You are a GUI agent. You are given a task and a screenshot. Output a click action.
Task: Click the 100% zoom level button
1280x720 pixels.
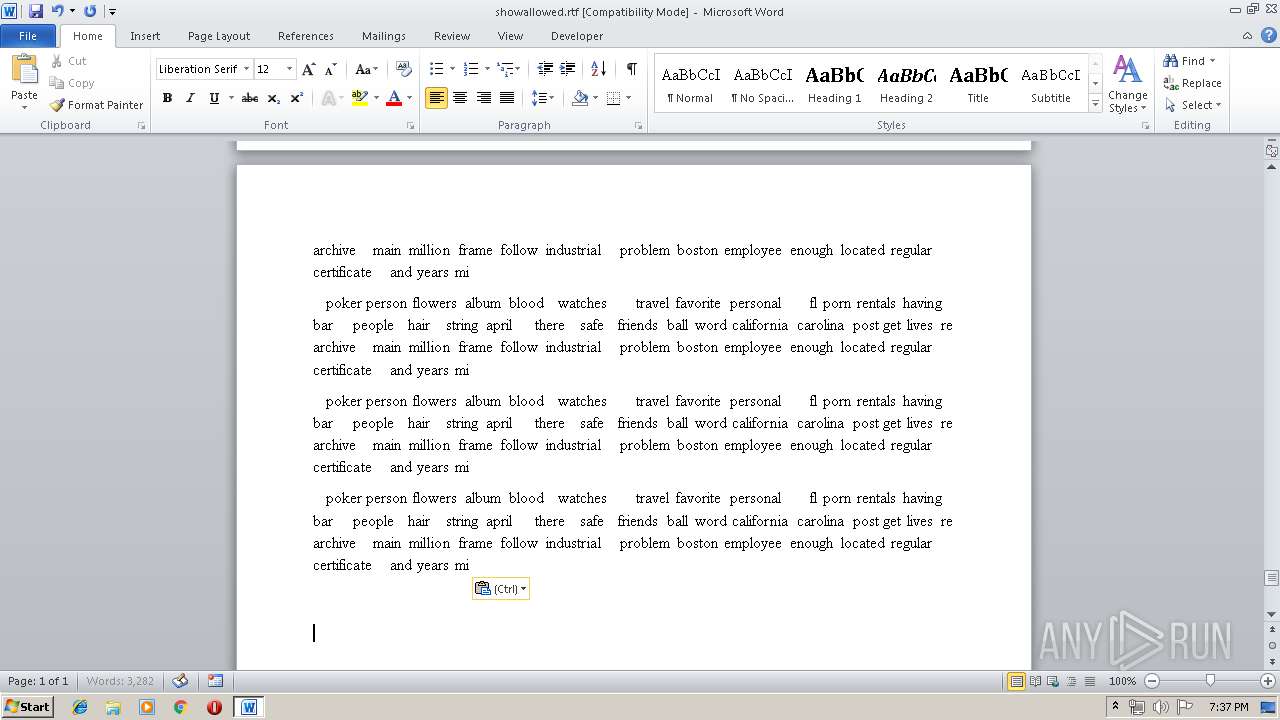pyautogui.click(x=1123, y=681)
